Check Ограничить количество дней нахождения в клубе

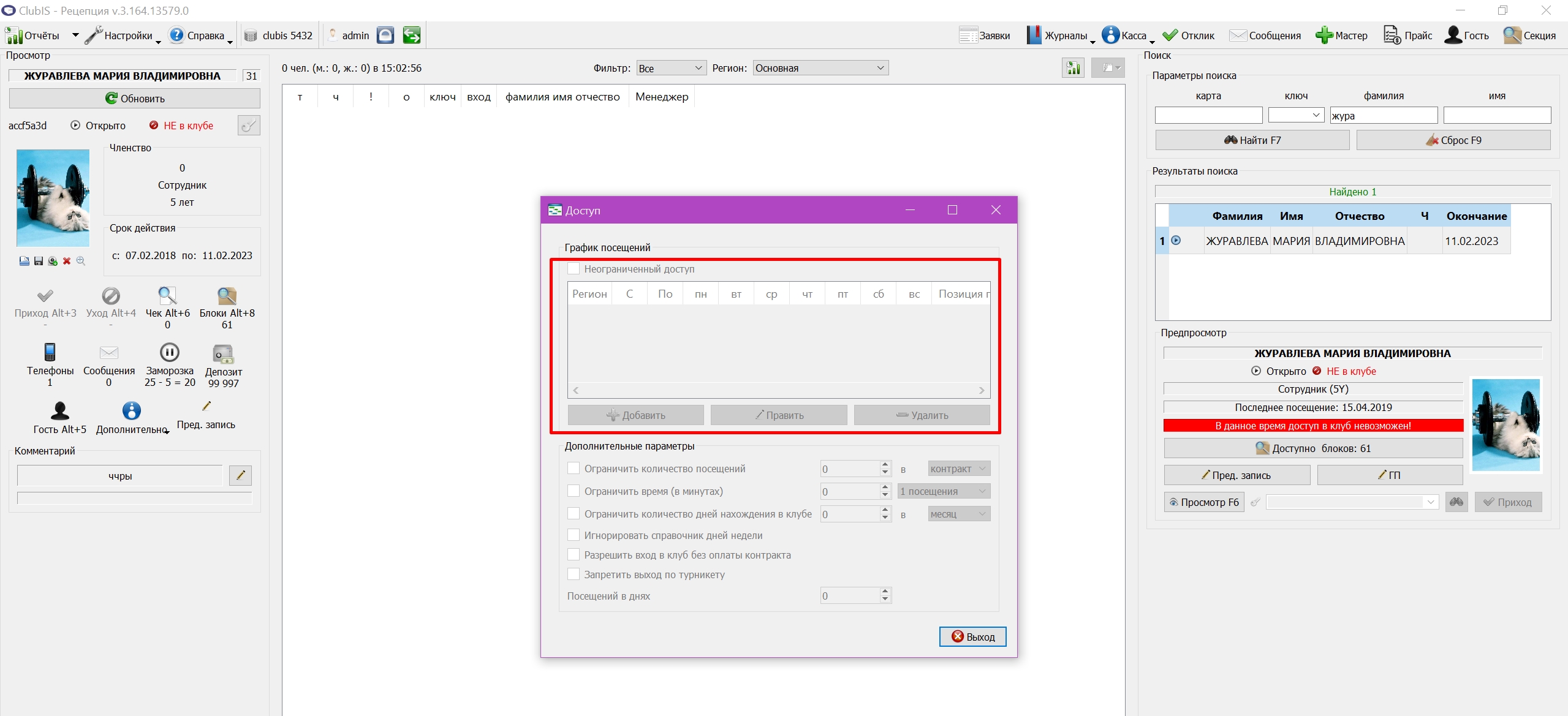pos(574,513)
